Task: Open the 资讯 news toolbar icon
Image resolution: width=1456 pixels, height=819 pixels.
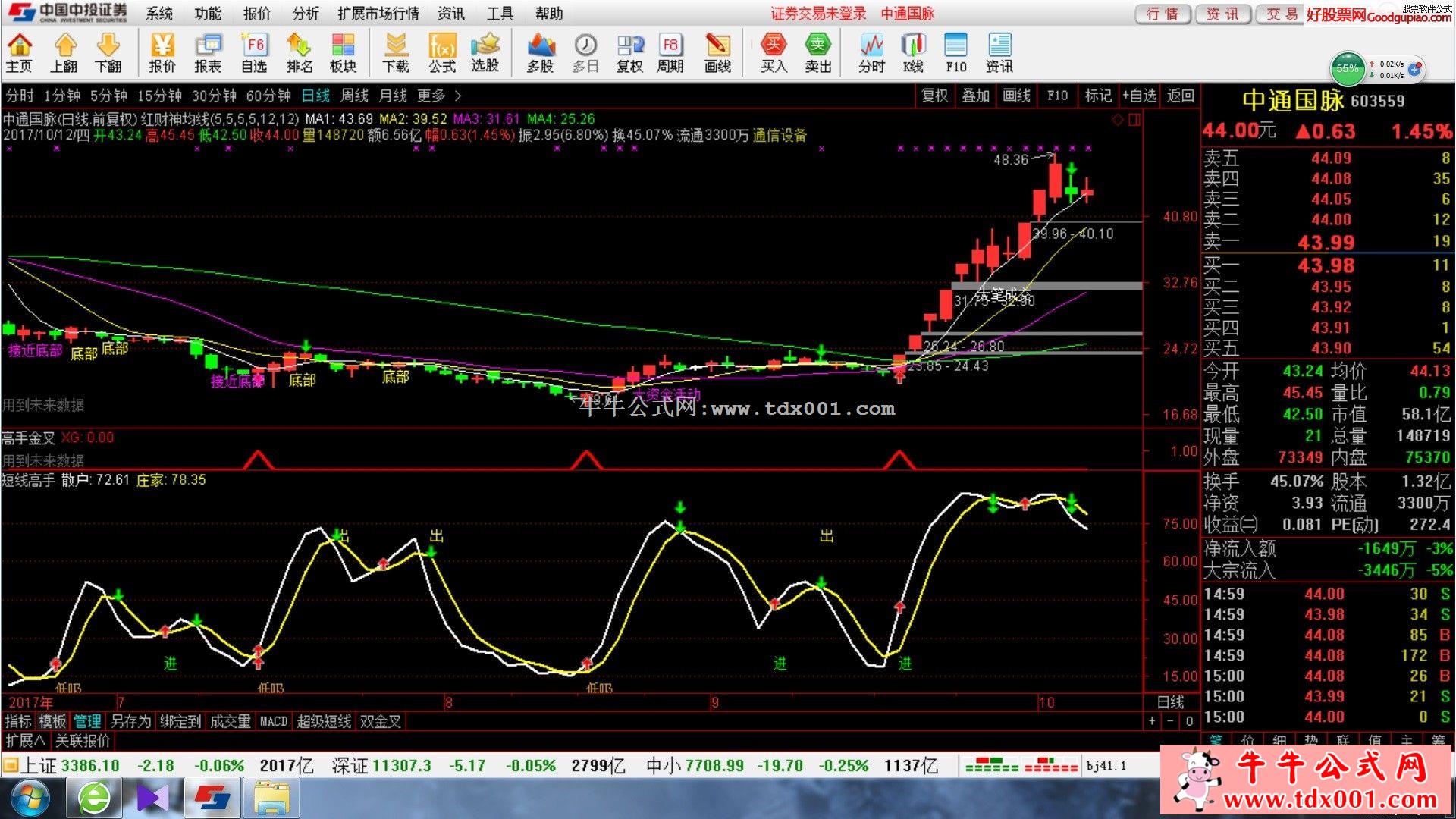Action: [999, 53]
